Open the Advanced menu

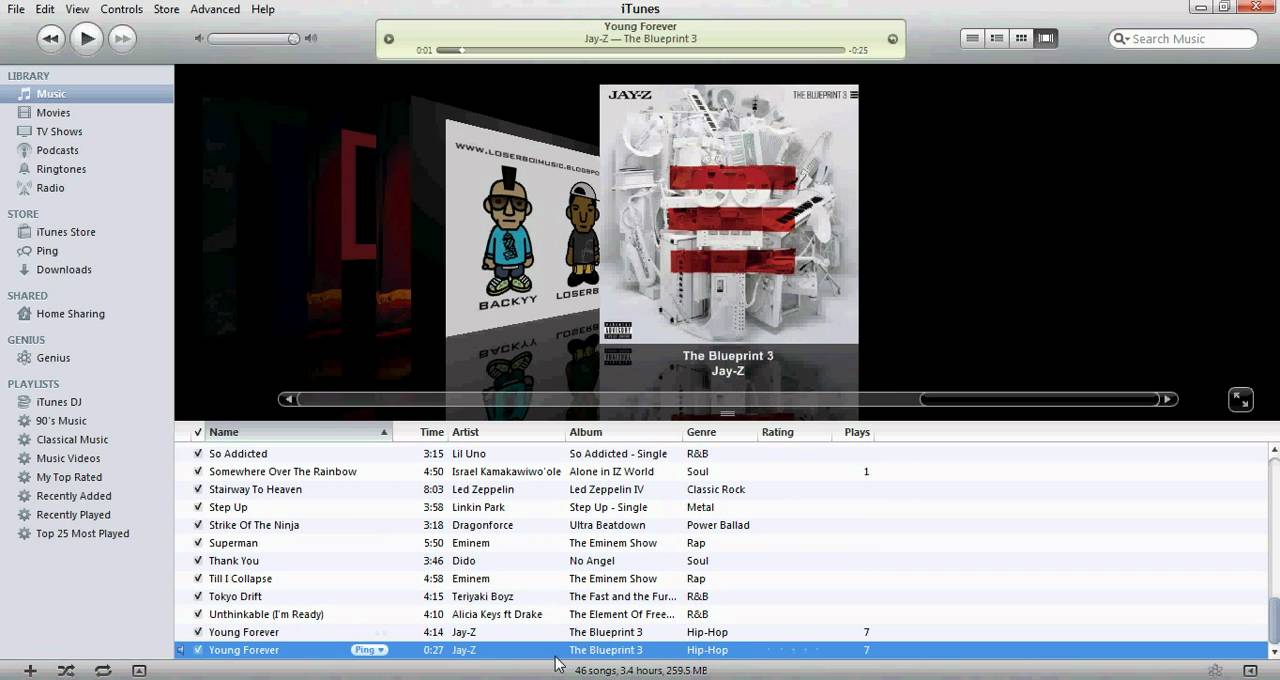(215, 9)
